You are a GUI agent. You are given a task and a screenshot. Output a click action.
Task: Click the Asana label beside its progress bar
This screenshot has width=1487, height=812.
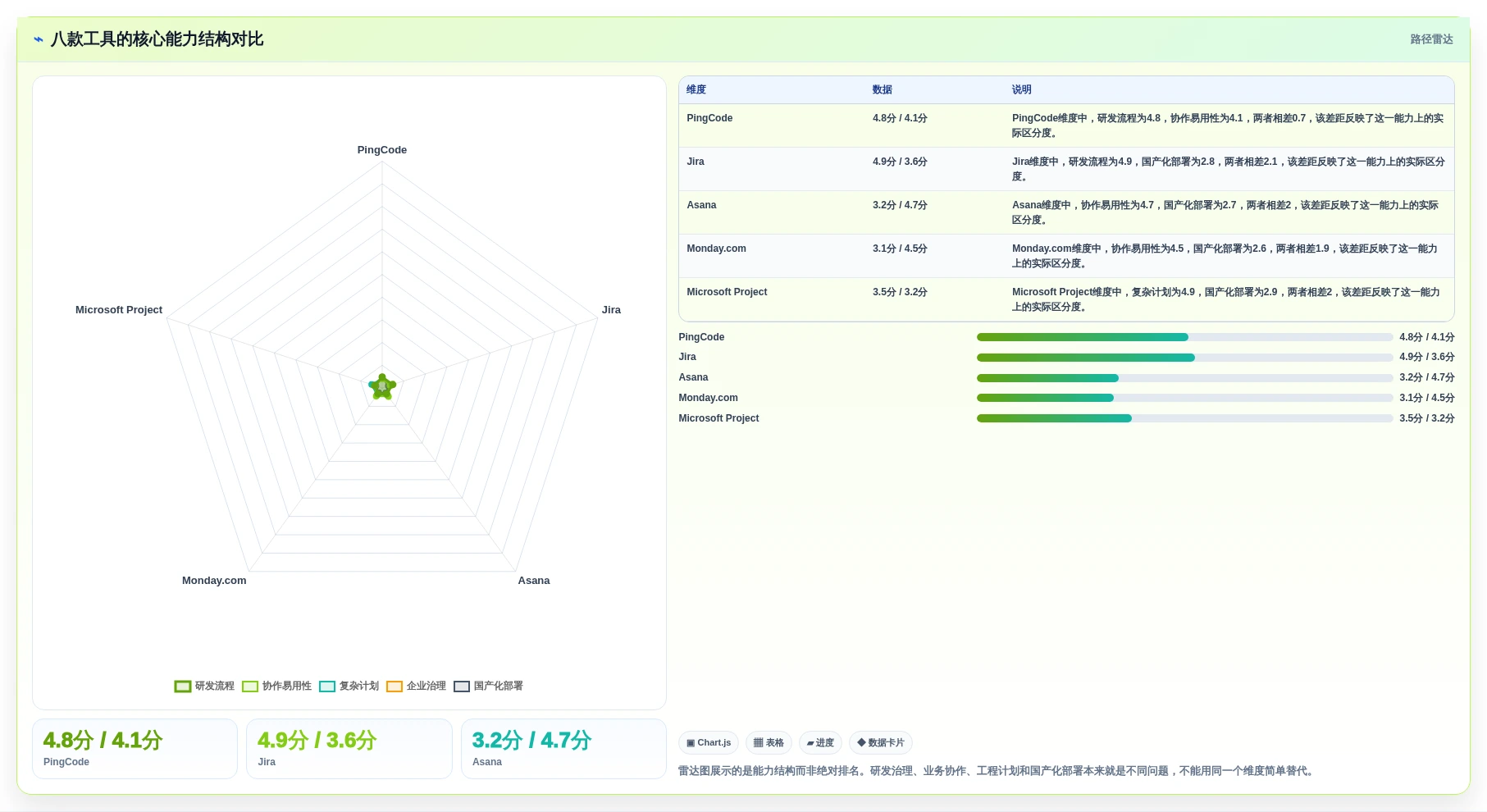[693, 377]
